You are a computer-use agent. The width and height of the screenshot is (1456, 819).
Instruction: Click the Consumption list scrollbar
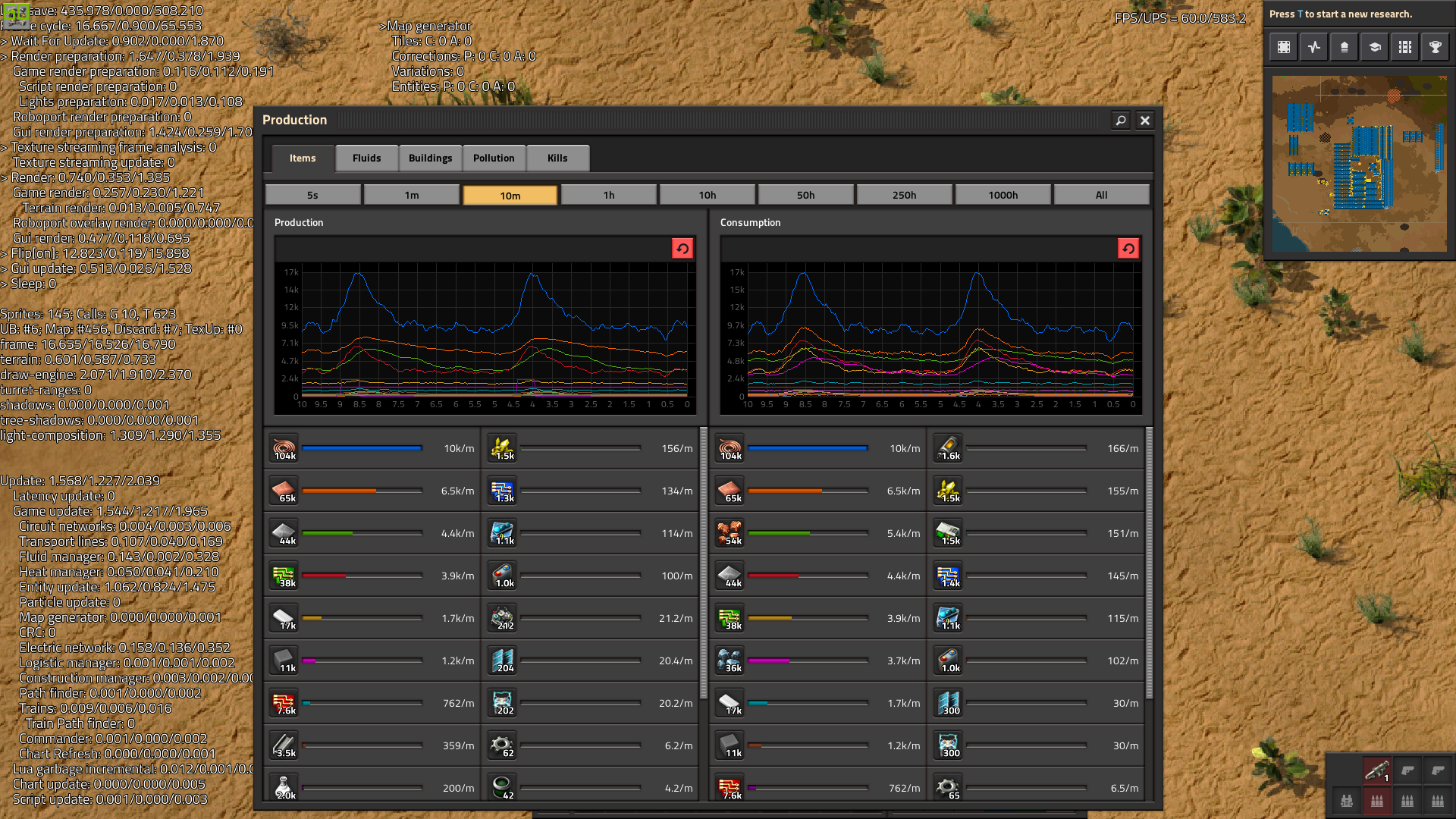[1149, 563]
